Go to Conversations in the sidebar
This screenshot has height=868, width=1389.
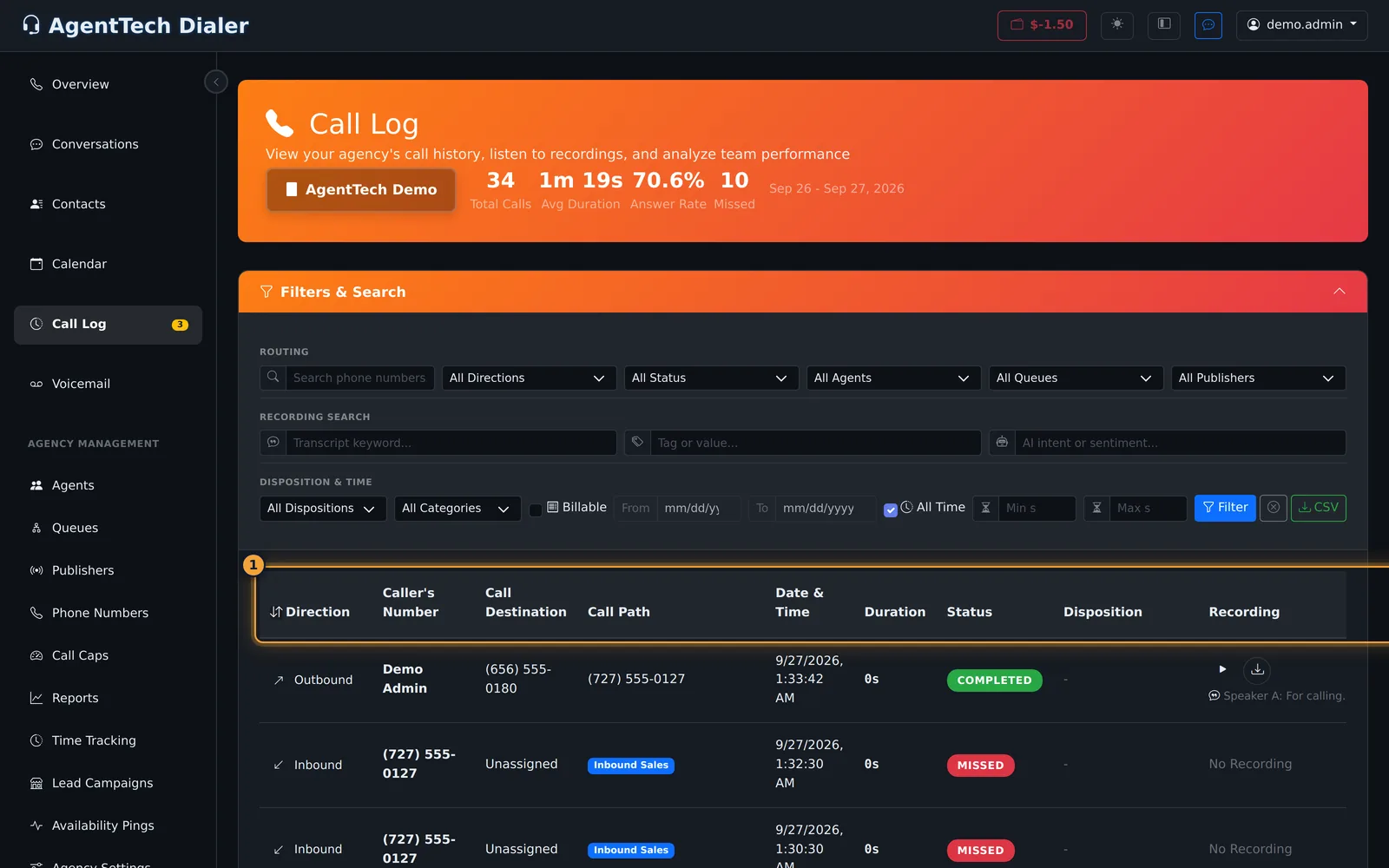(108, 144)
